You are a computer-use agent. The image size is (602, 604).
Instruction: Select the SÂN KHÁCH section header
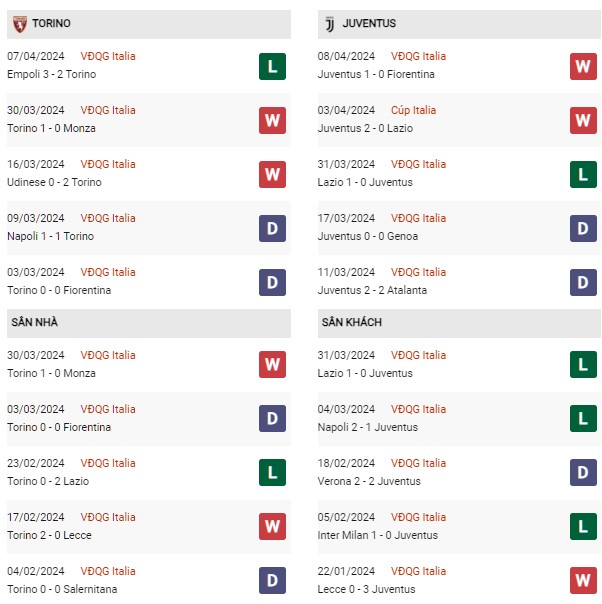point(459,323)
